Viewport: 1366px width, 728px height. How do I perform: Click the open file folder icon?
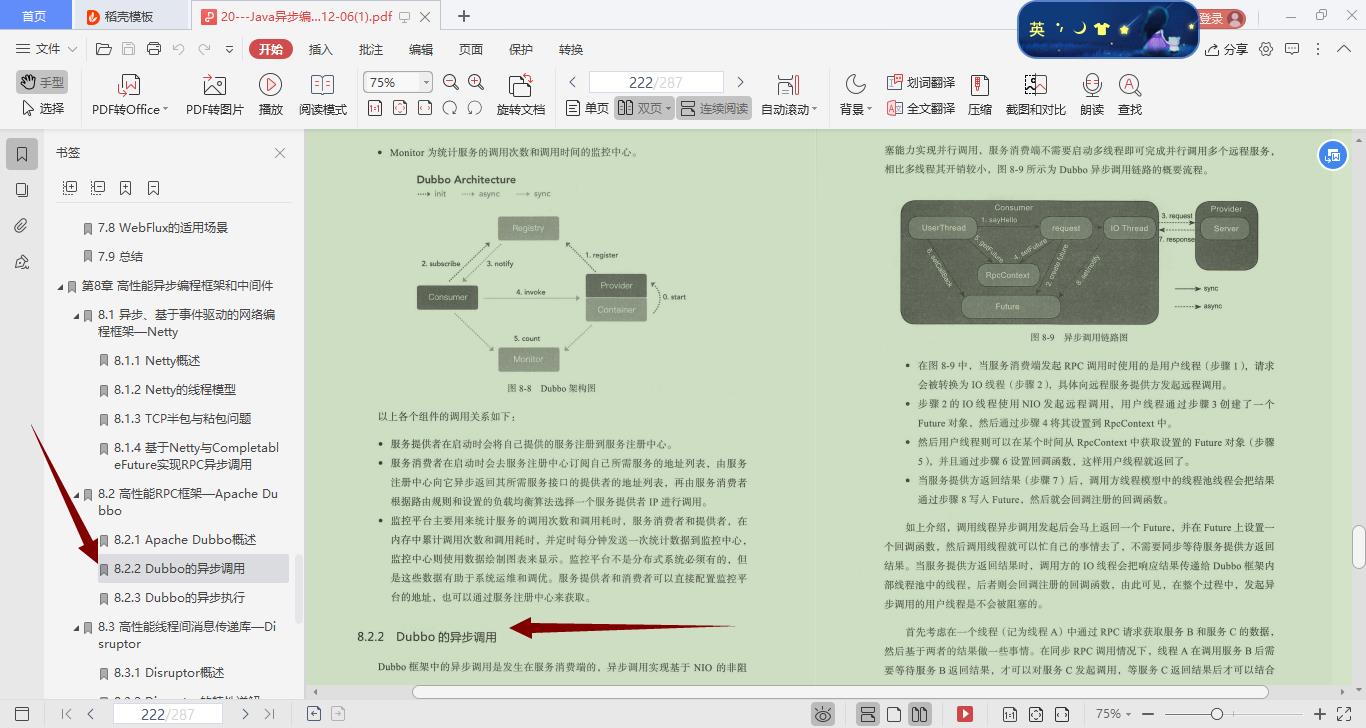tap(103, 49)
